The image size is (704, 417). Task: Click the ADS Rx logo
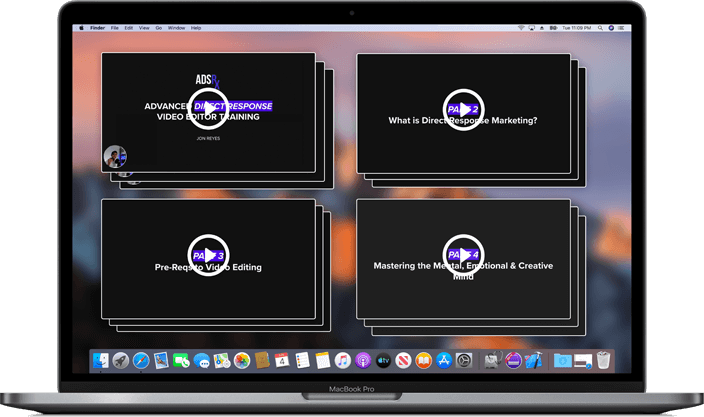tap(207, 80)
